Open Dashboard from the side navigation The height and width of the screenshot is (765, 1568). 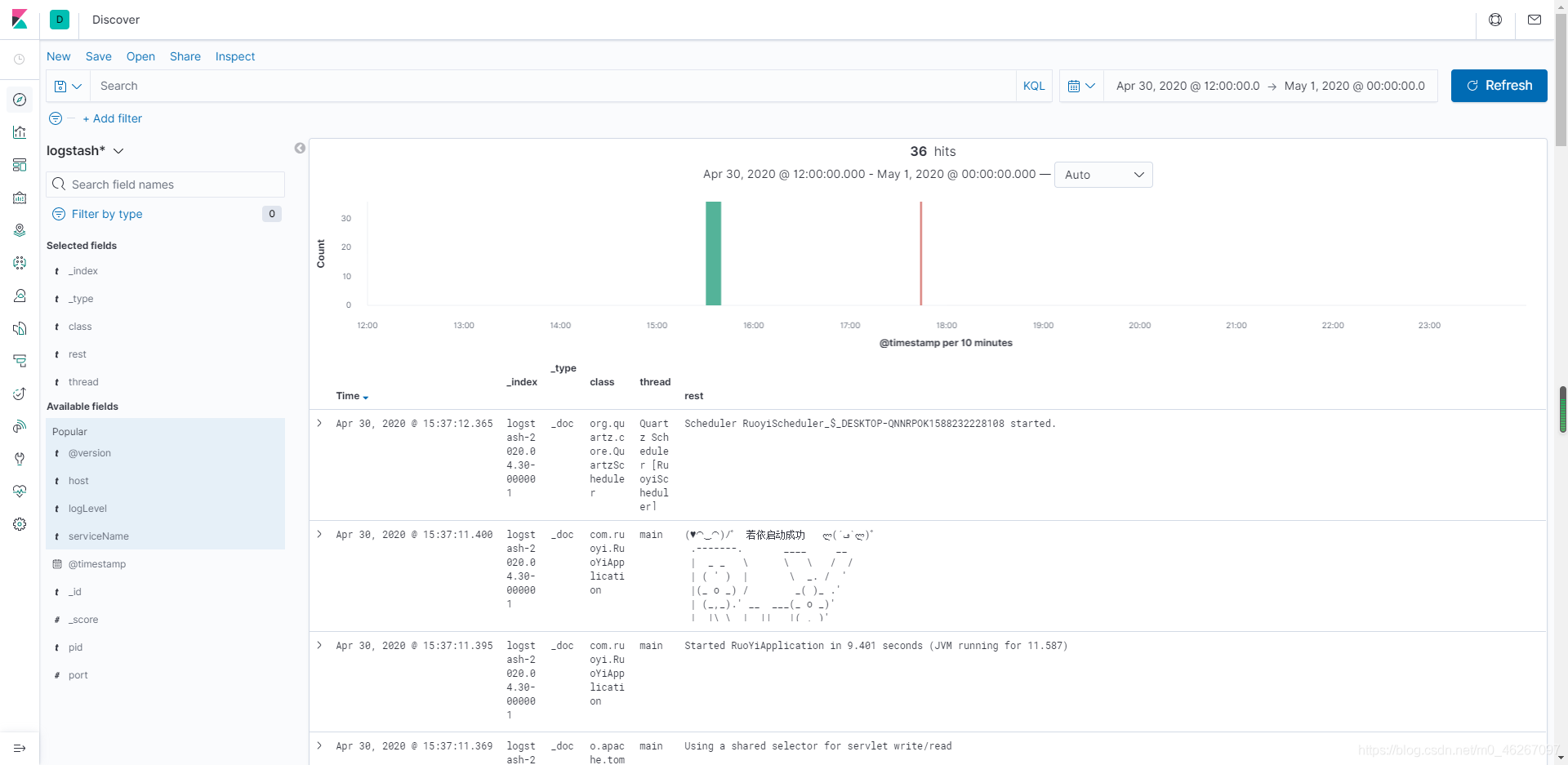coord(20,165)
